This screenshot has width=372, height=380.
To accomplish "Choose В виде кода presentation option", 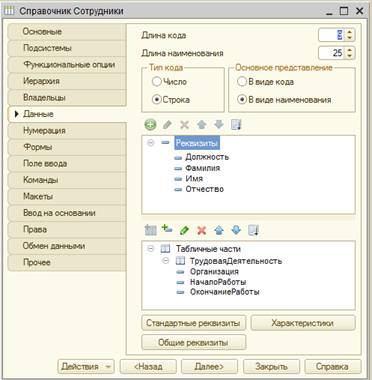I will (242, 82).
